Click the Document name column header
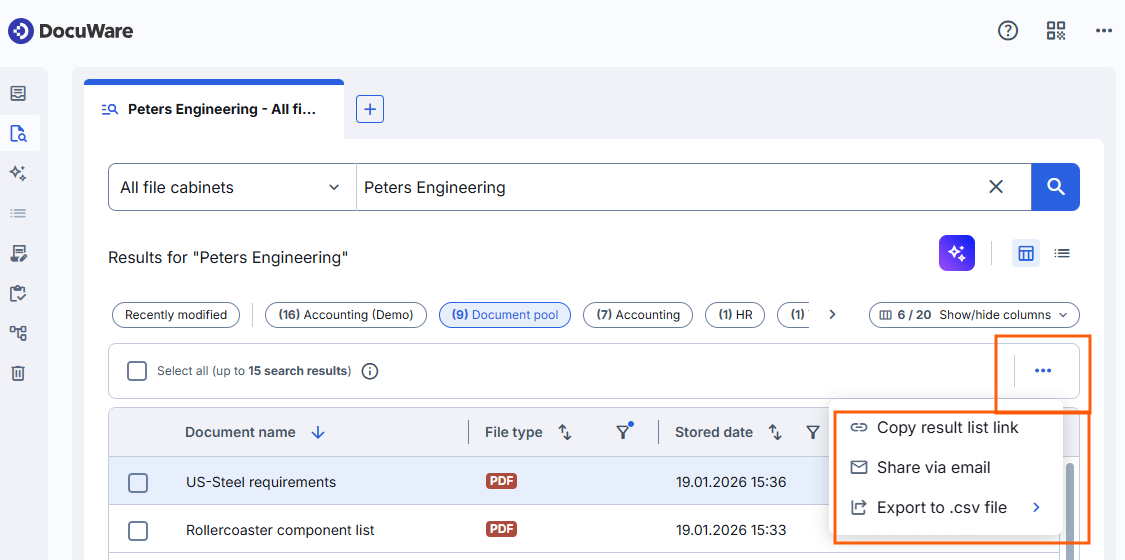This screenshot has height=560, width=1125. [x=240, y=432]
